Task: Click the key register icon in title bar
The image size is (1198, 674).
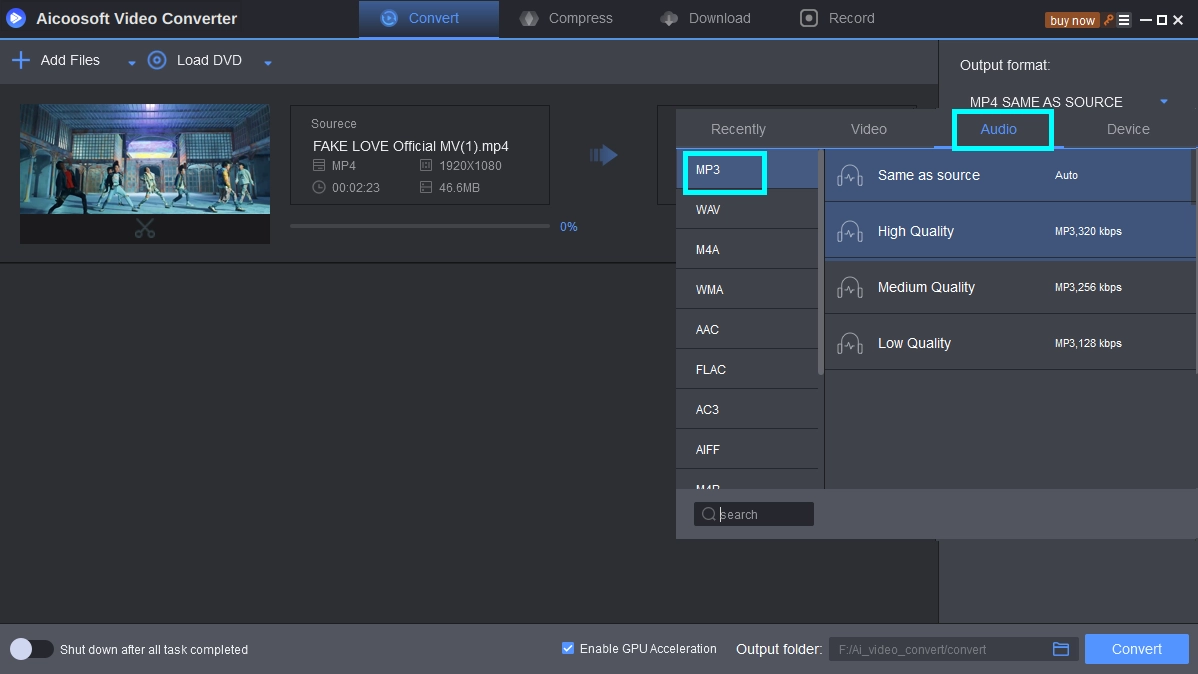Action: 1109,20
